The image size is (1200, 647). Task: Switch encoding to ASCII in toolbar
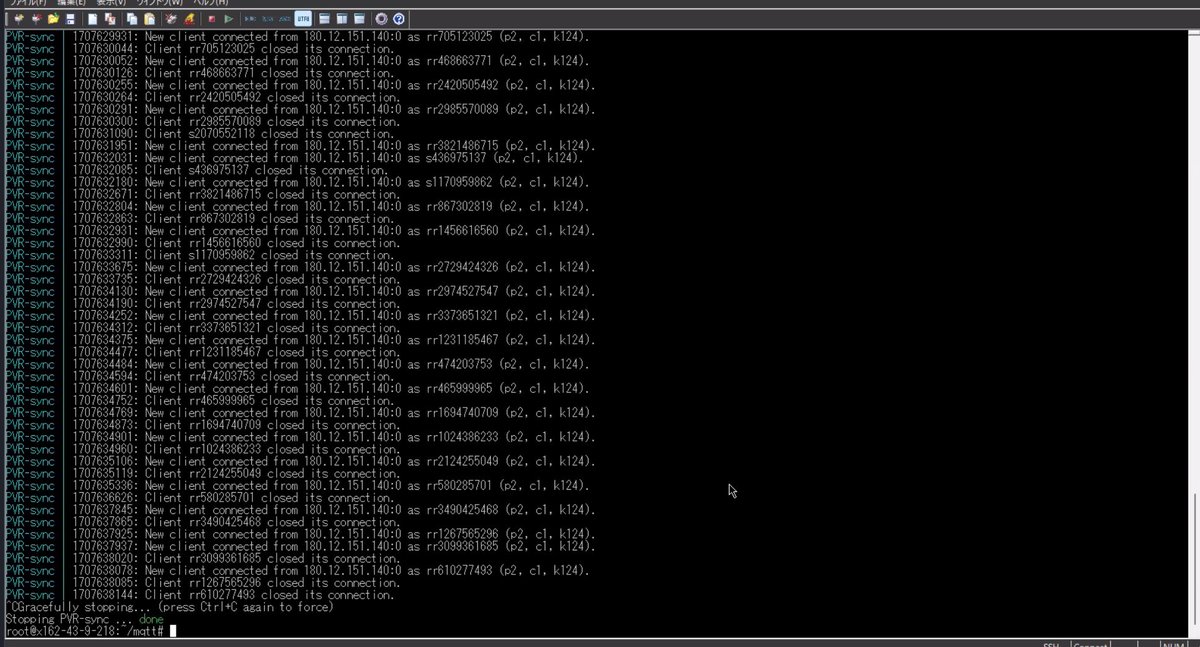click(284, 19)
